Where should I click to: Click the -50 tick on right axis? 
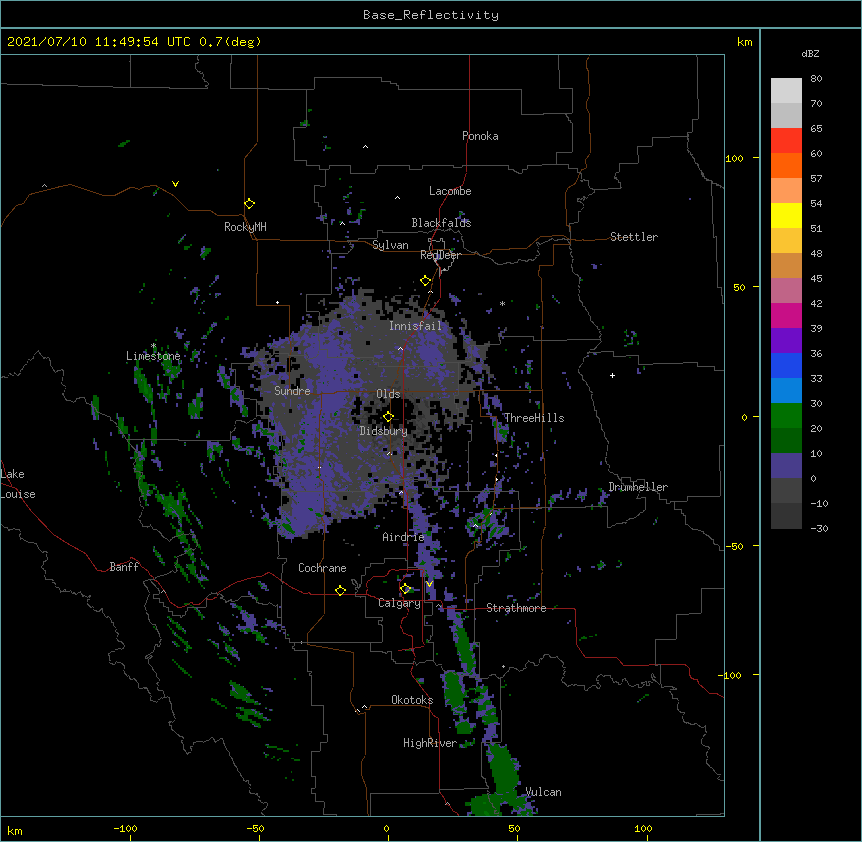(x=734, y=546)
